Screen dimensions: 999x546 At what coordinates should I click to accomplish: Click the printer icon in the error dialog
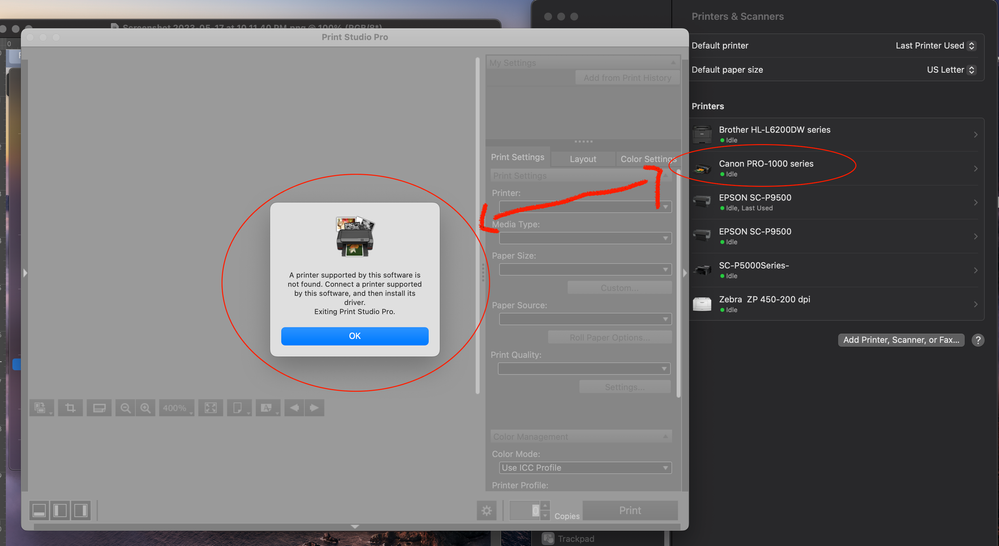point(355,236)
